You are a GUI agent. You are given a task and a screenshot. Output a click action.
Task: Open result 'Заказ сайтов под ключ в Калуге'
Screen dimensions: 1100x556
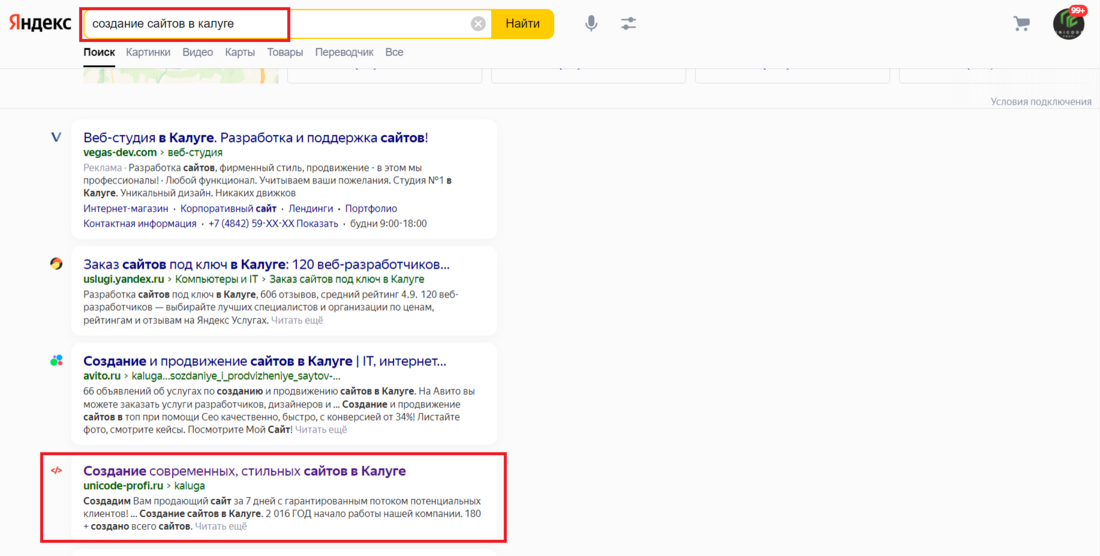(x=266, y=264)
